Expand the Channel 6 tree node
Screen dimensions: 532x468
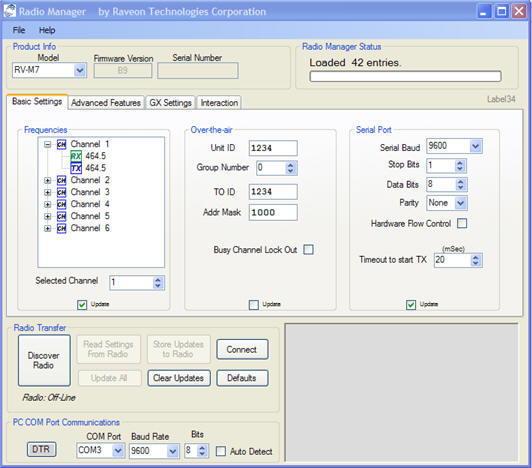[48, 228]
